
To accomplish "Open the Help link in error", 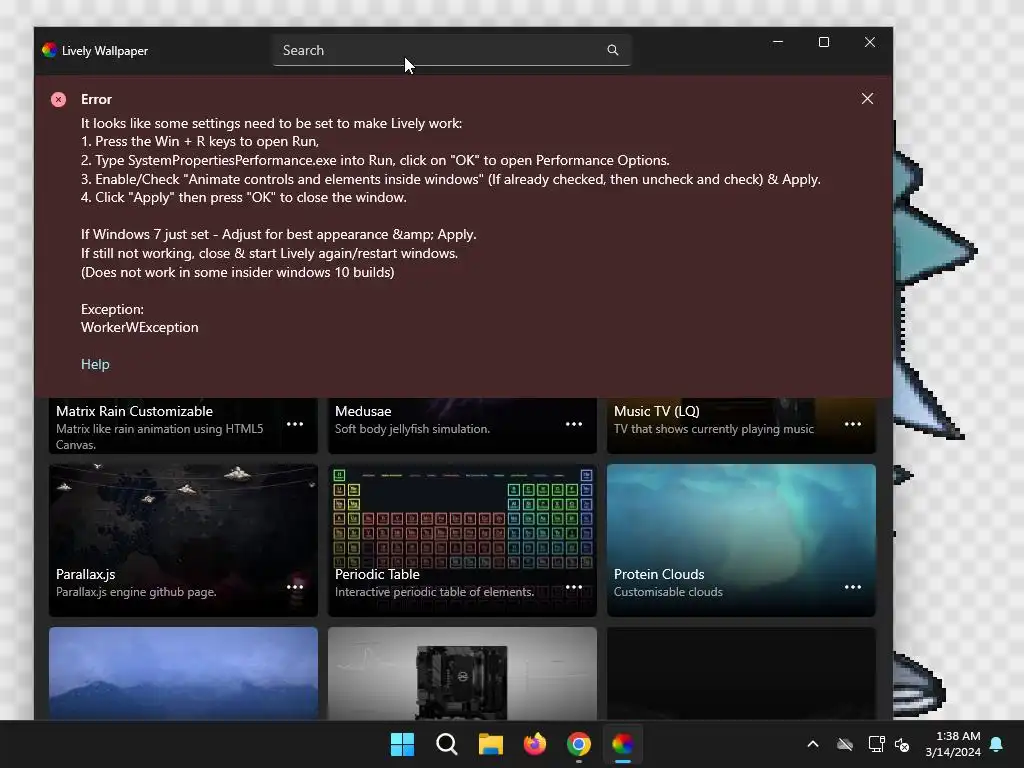I will (95, 364).
